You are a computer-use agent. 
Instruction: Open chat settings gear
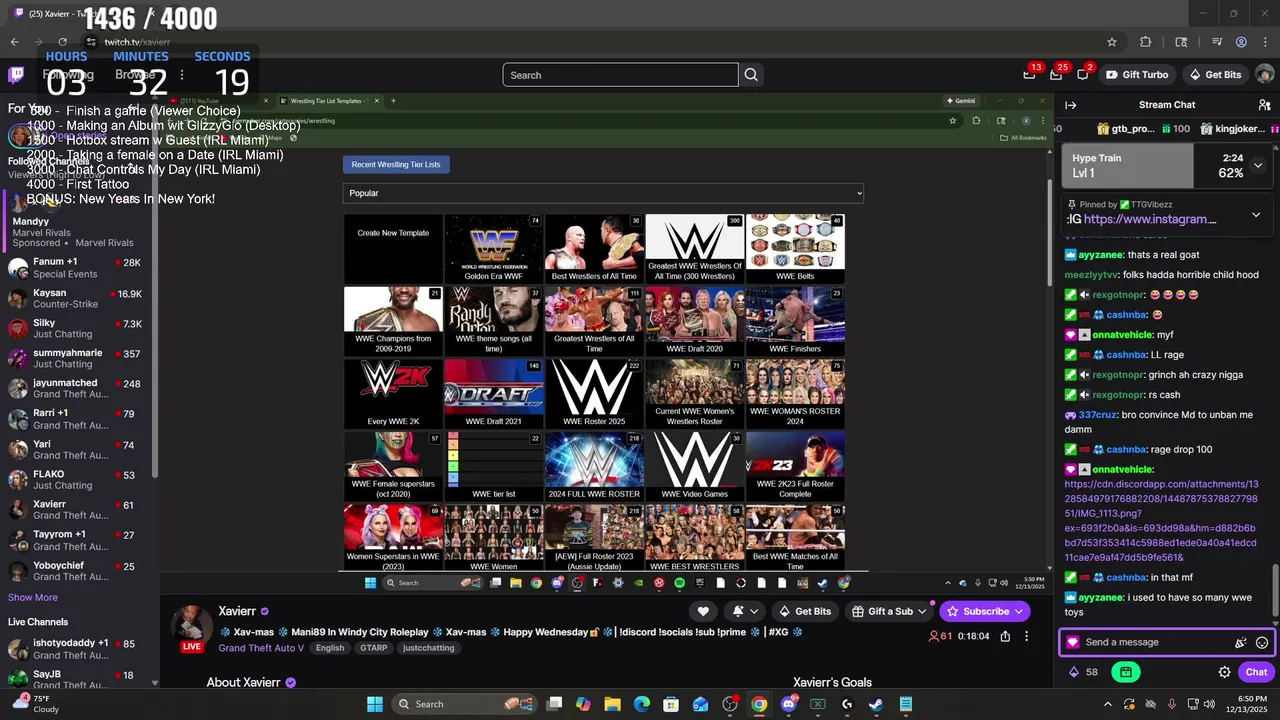coord(1224,672)
